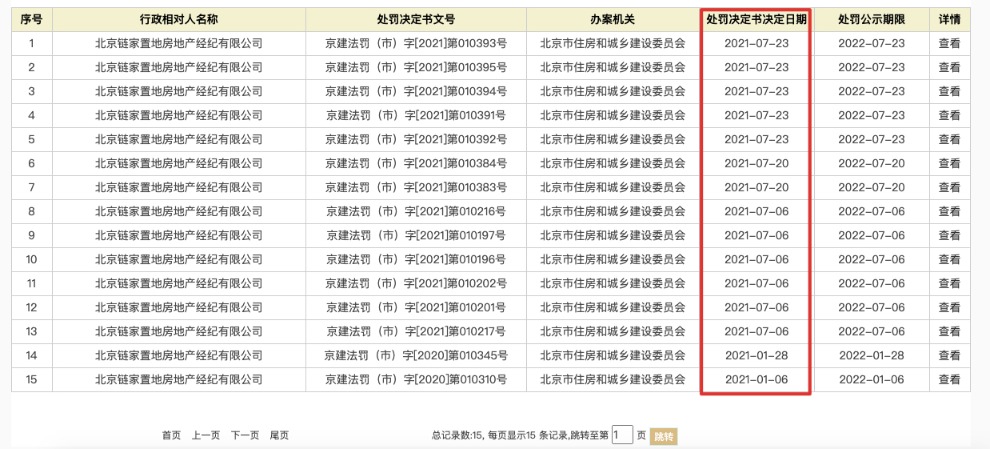
Task: Select document number 第010384号 cell
Action: tap(416, 164)
